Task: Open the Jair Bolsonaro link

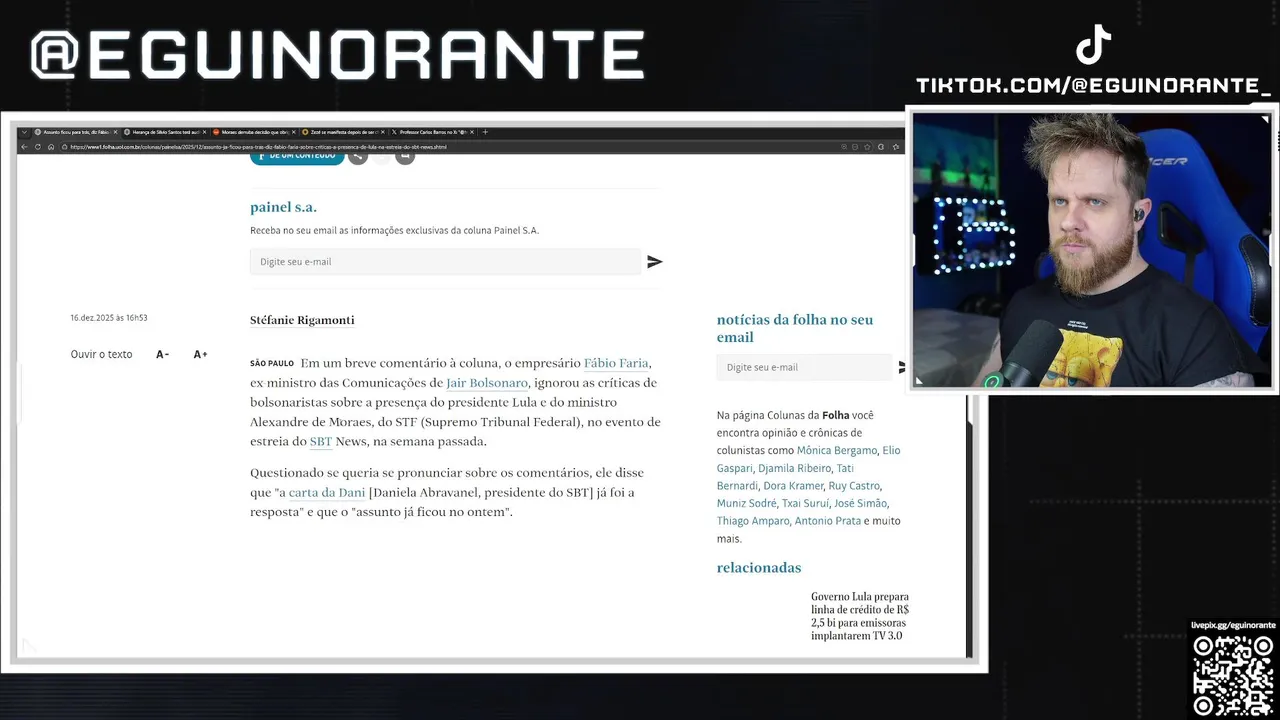Action: coord(487,383)
